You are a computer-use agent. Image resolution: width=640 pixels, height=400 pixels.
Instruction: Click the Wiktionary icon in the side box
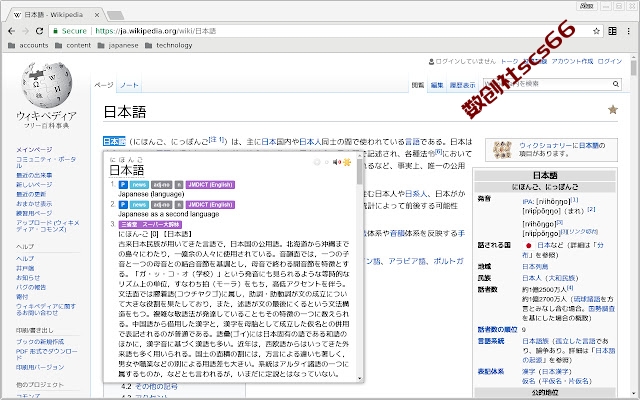point(502,150)
